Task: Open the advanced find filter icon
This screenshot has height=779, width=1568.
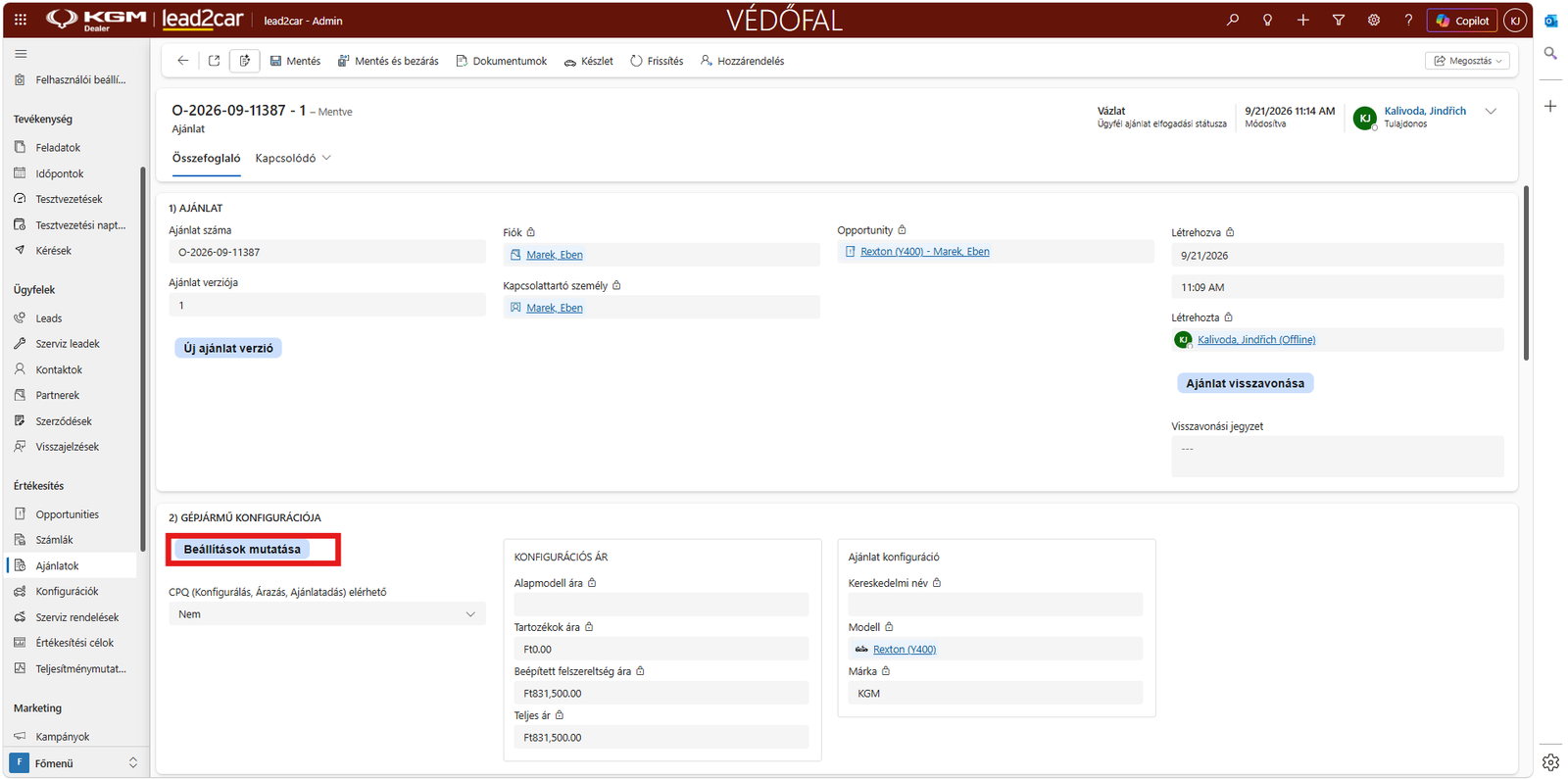Action: click(x=1339, y=20)
